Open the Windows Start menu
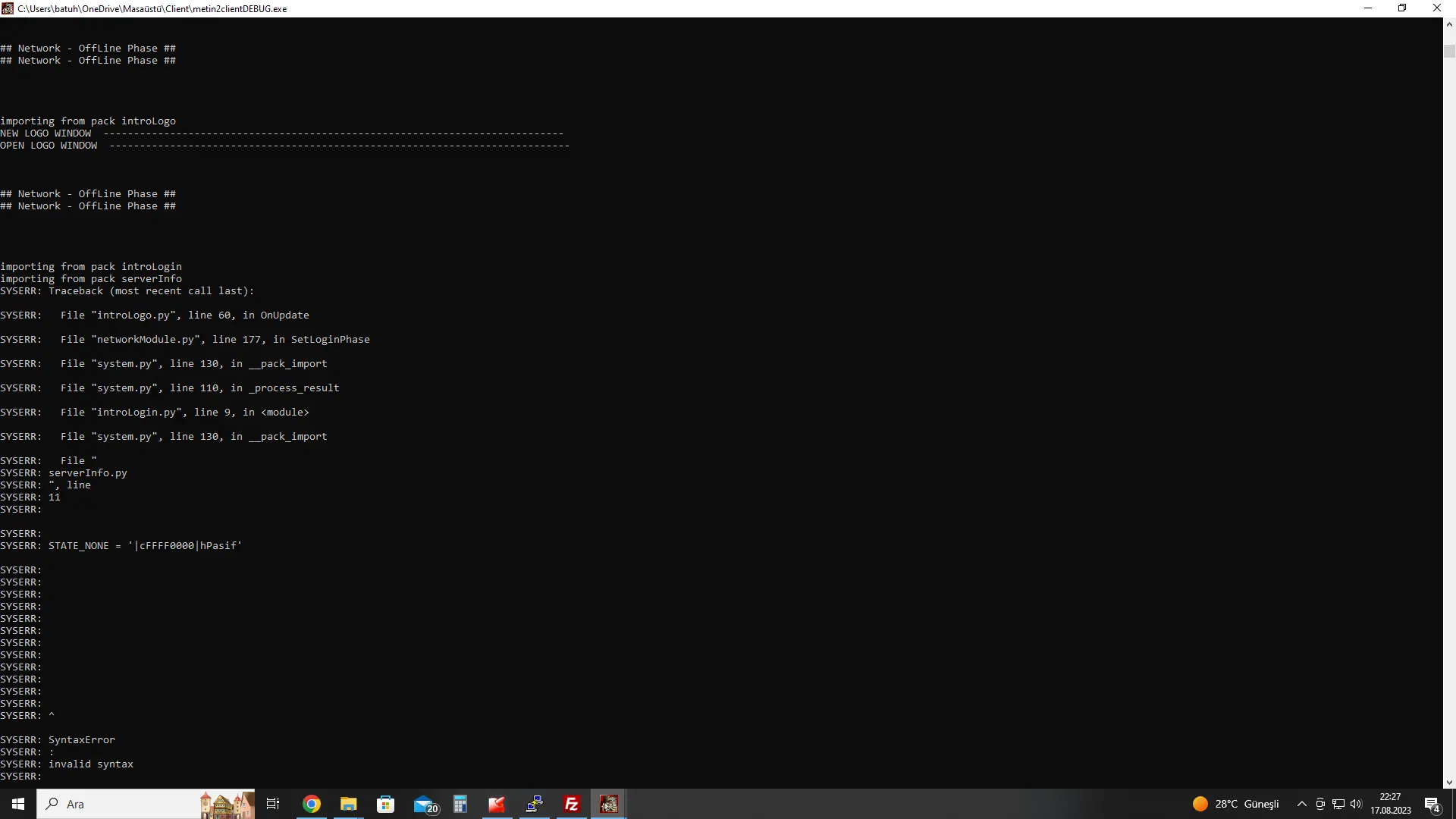 (x=18, y=804)
